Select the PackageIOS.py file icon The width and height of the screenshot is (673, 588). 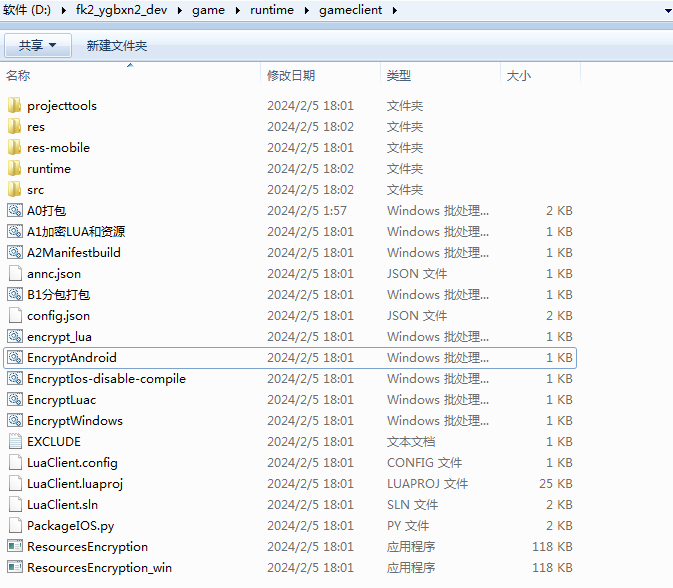[x=14, y=525]
